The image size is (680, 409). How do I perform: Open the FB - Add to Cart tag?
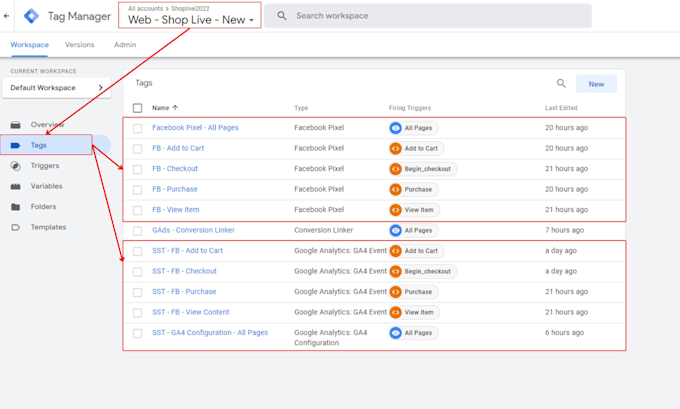[x=178, y=148]
